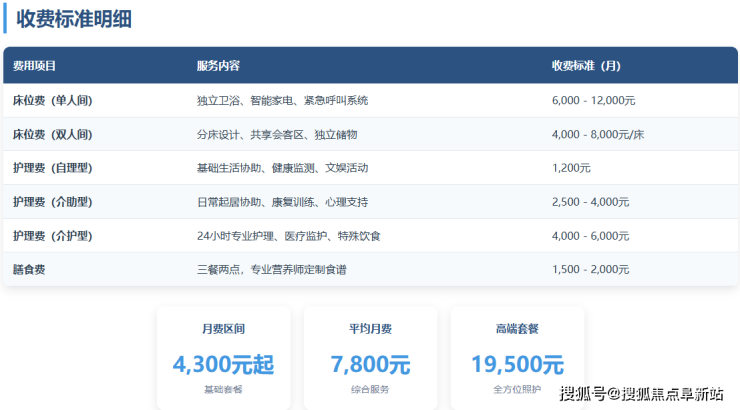The image size is (740, 410).
Task: Open the 高端套餐 19,500元 card
Action: [516, 357]
